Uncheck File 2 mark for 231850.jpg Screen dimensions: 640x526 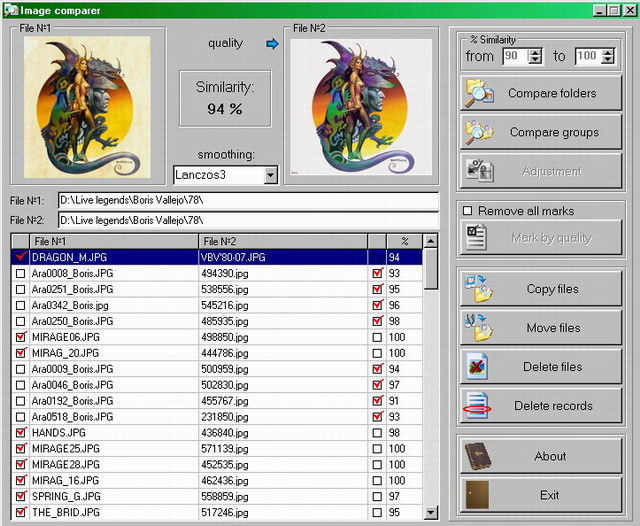point(378,417)
